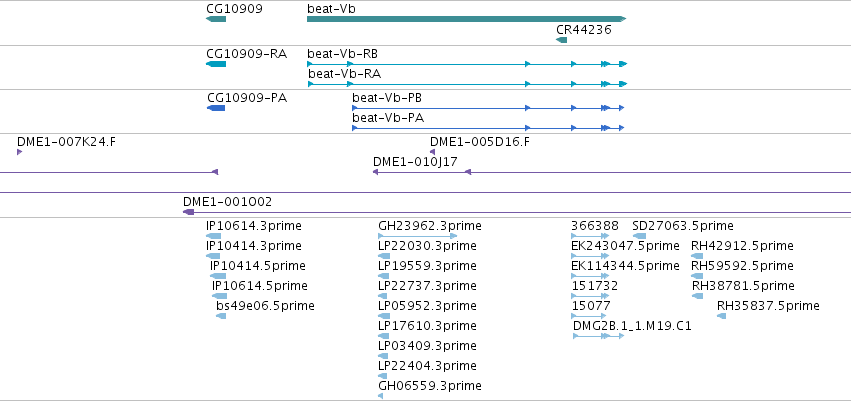Click the CG10909 gene arrow glyph

pyautogui.click(x=216, y=19)
